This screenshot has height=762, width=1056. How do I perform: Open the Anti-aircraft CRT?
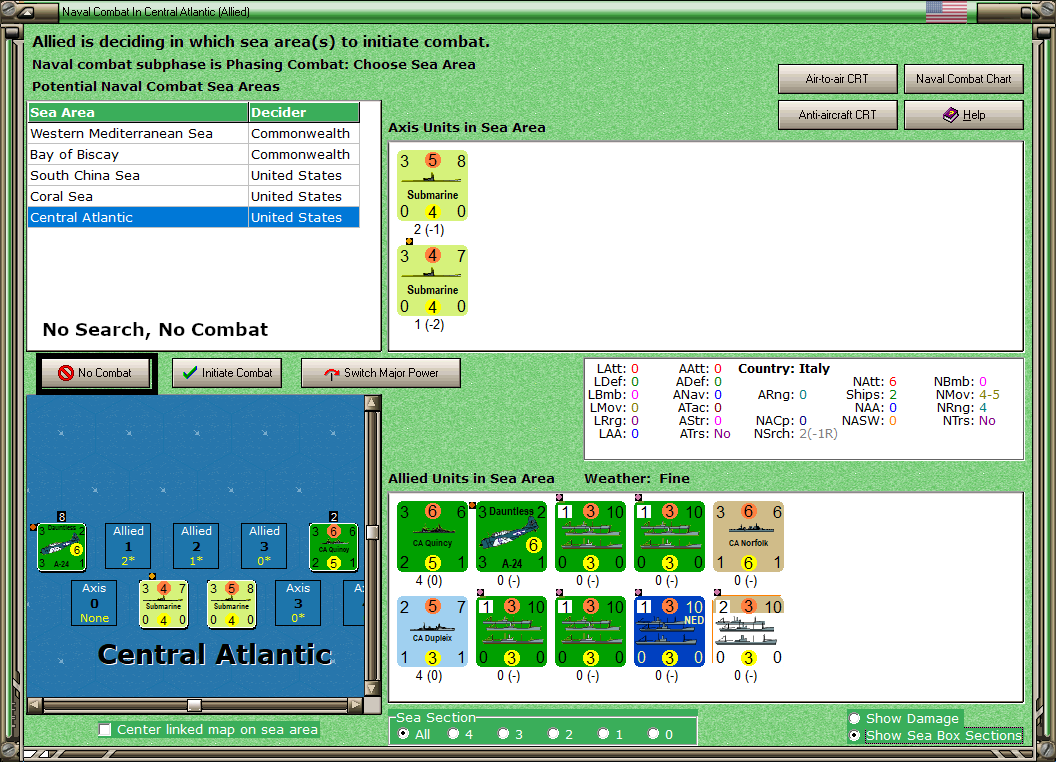pyautogui.click(x=838, y=115)
